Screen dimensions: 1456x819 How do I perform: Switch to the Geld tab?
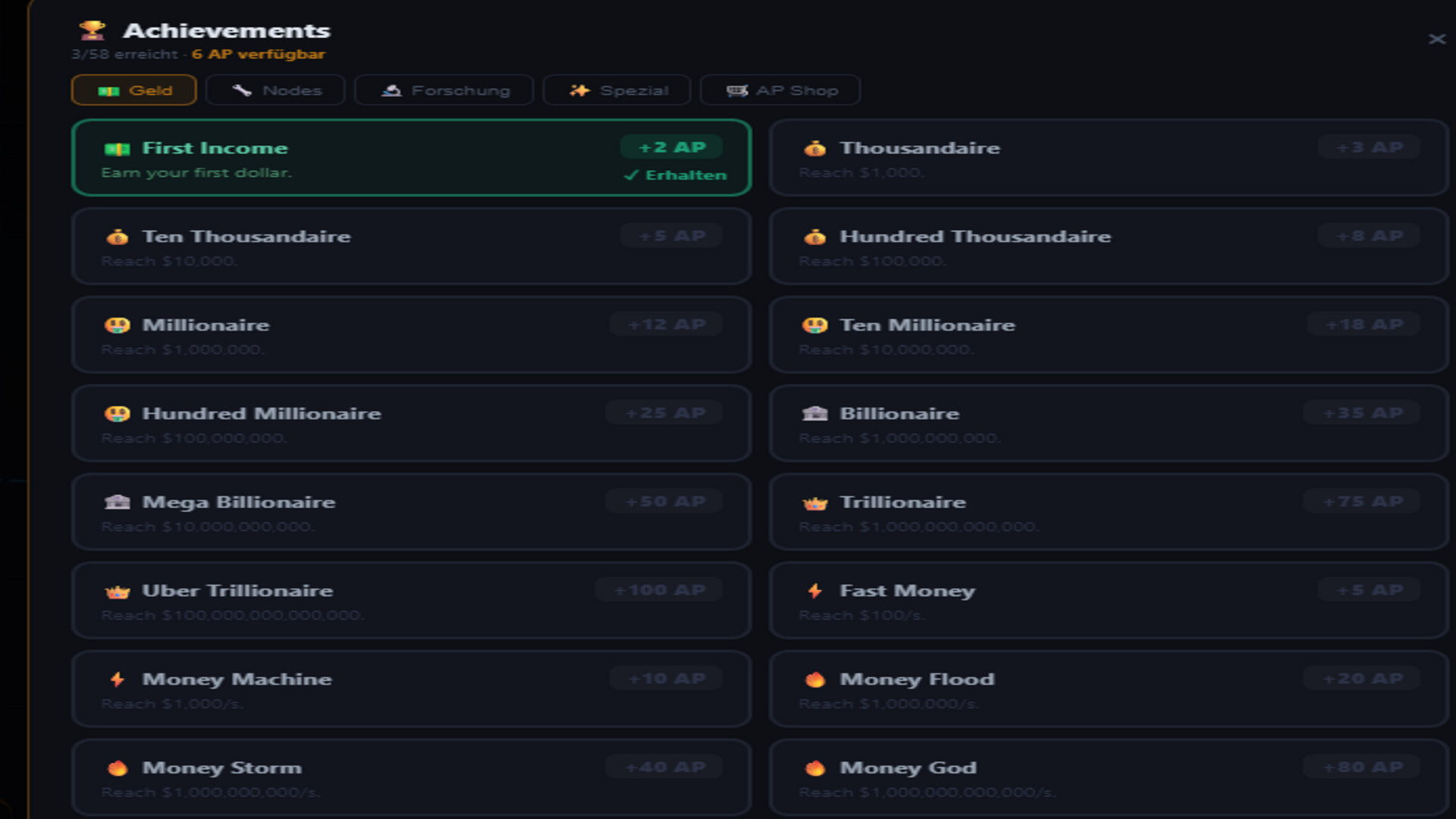point(134,90)
